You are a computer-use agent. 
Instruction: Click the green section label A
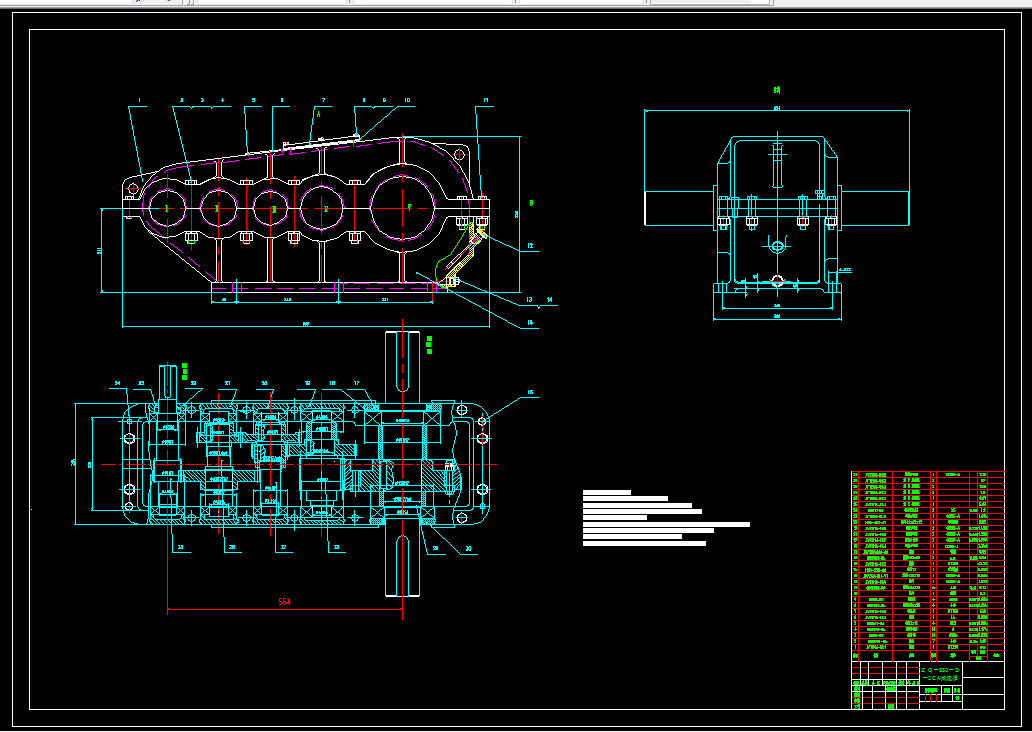(319, 114)
